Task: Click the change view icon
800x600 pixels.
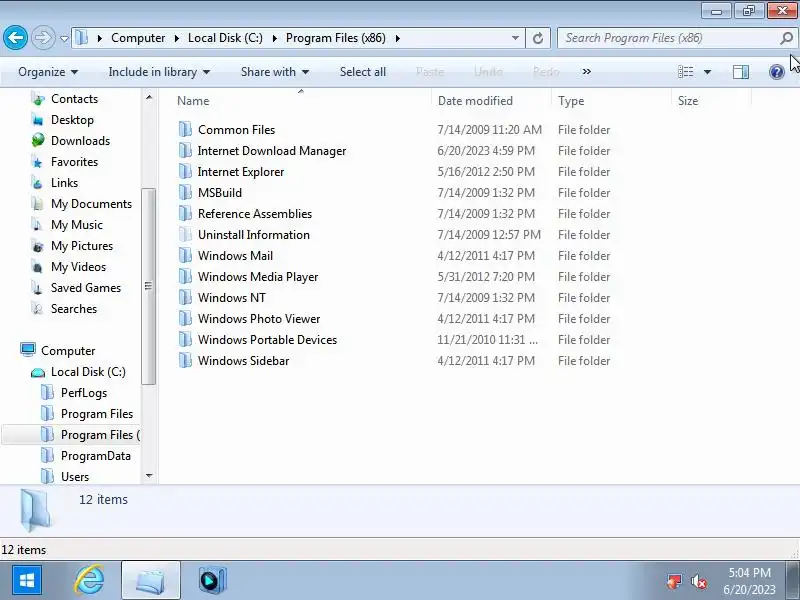Action: 685,72
